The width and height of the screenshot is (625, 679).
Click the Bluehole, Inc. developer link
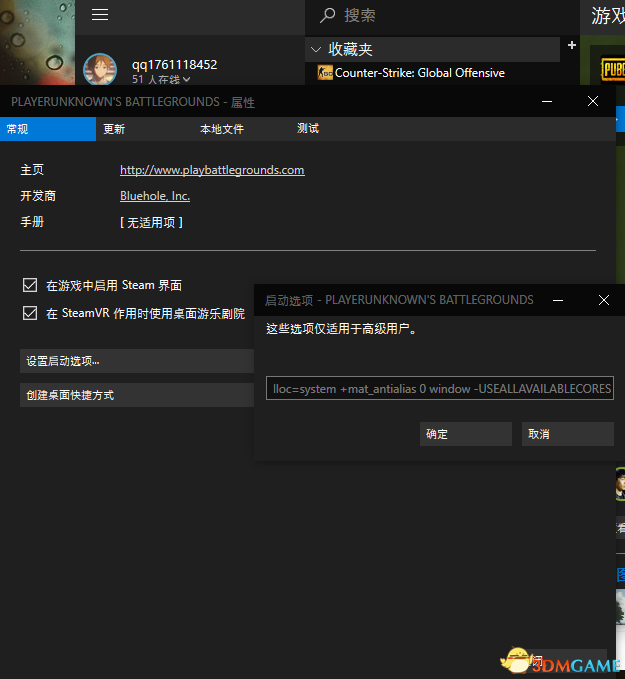(155, 196)
